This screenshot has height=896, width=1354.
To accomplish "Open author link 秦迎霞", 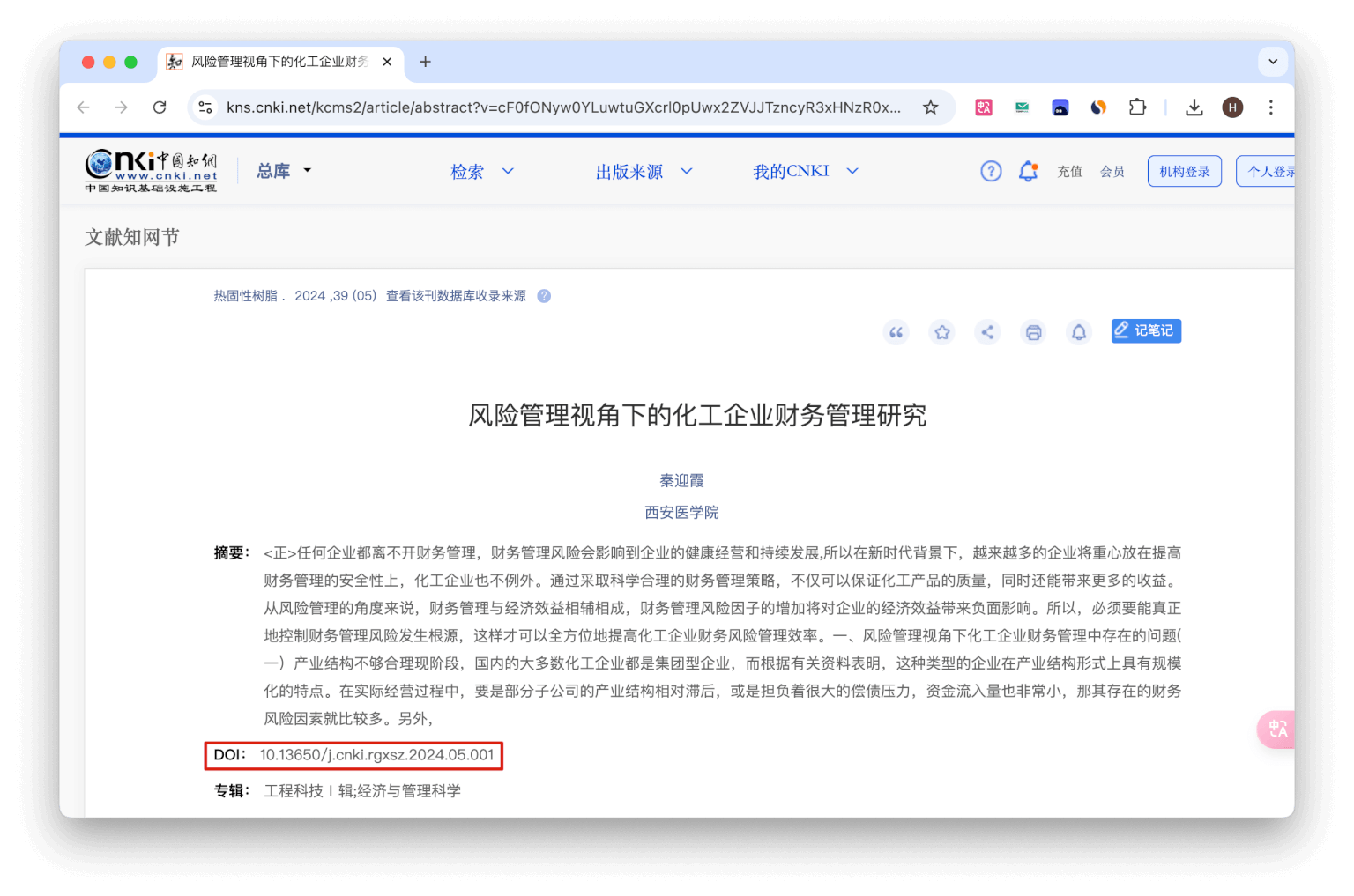I will (x=681, y=481).
